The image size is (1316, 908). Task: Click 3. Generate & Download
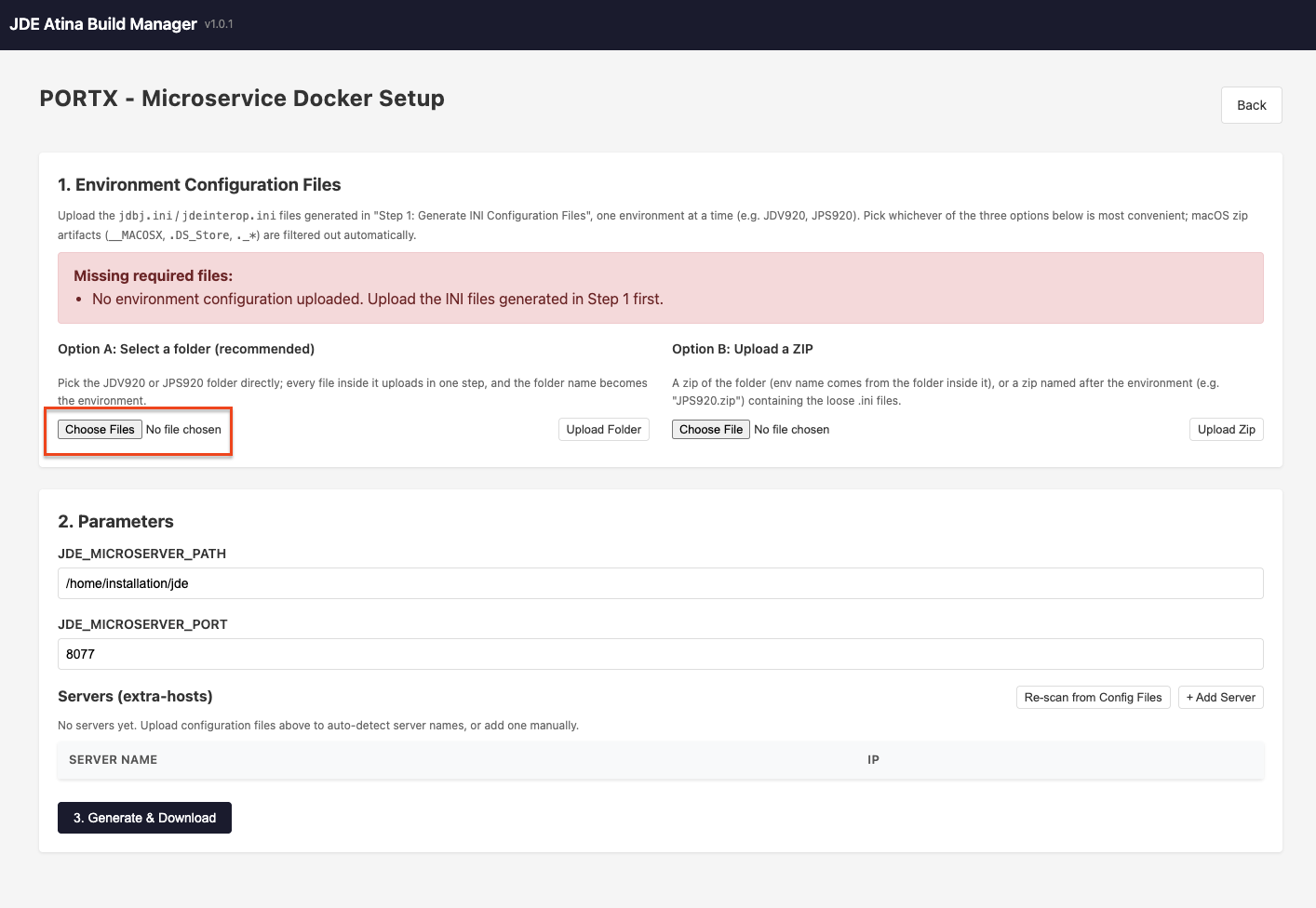(144, 818)
